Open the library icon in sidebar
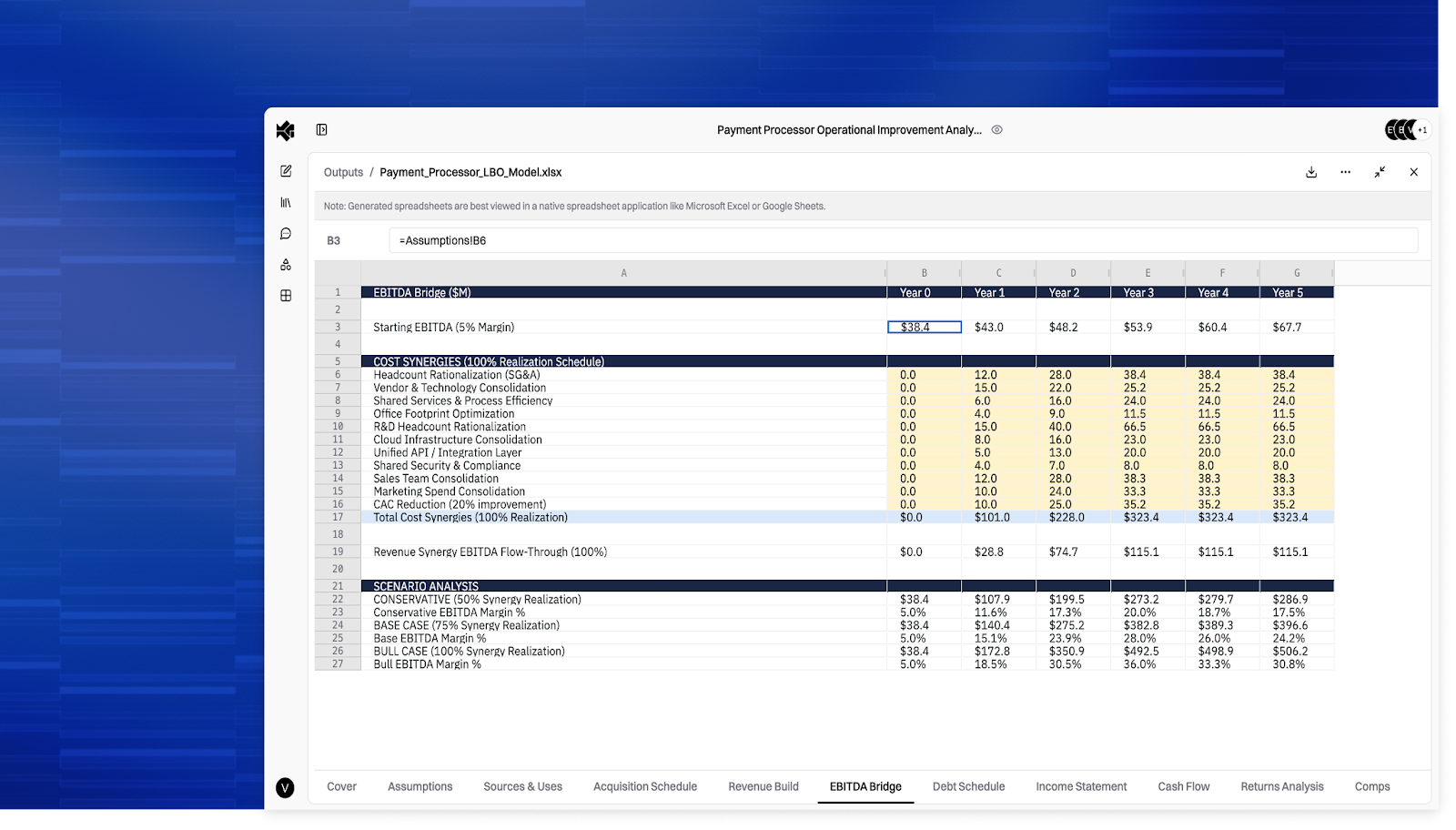1456x830 pixels. (x=286, y=202)
